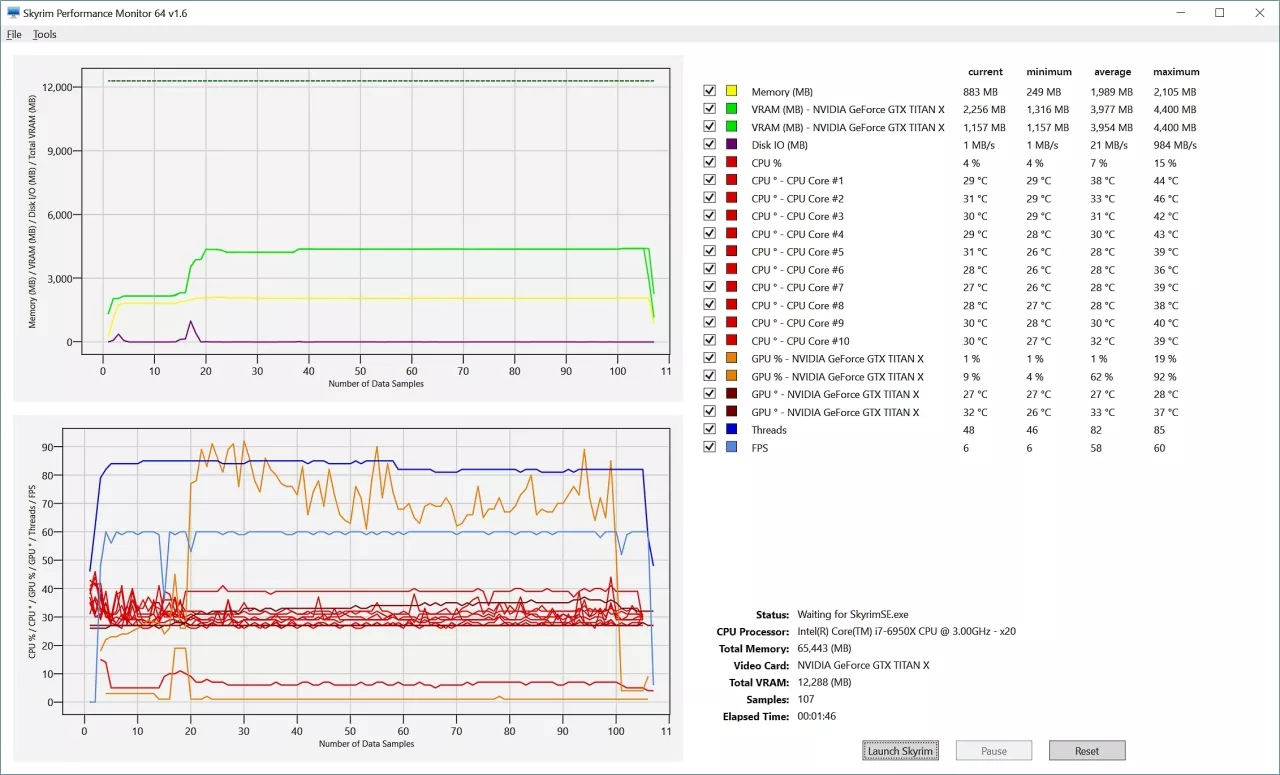Uncheck the CPU Core #10 checkbox
The image size is (1280, 775).
(710, 341)
